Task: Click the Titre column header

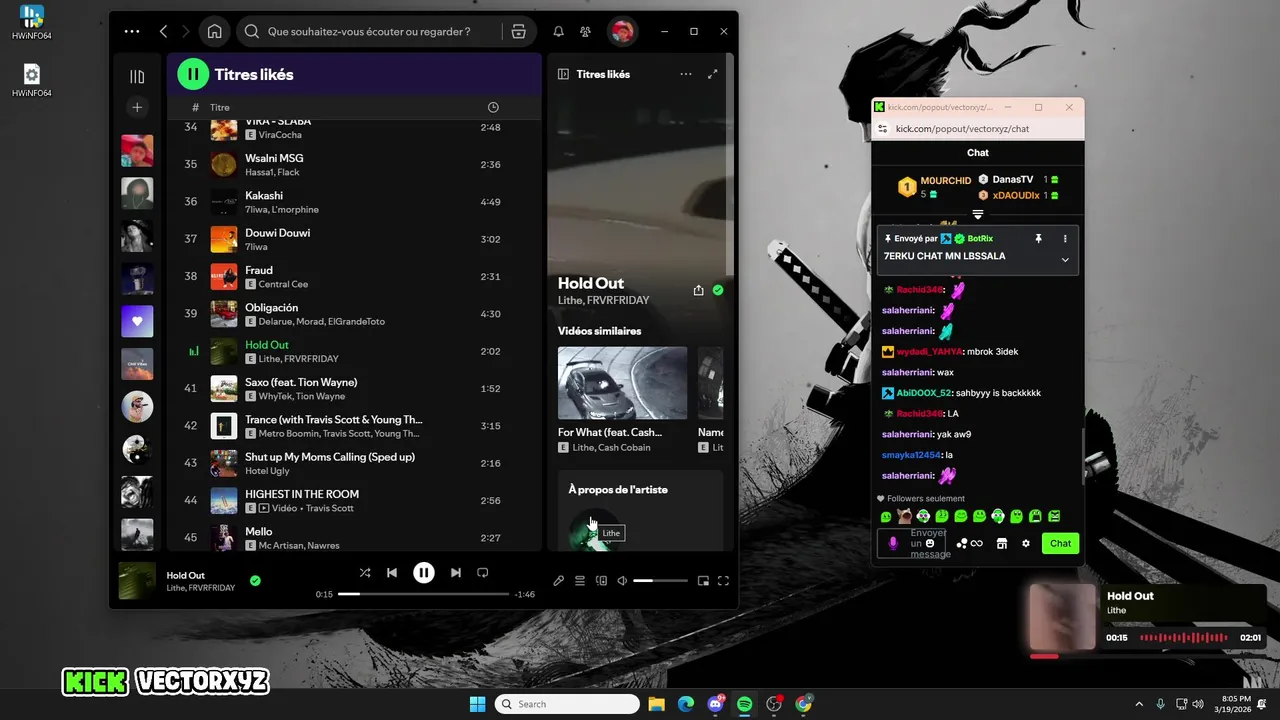Action: [x=220, y=107]
